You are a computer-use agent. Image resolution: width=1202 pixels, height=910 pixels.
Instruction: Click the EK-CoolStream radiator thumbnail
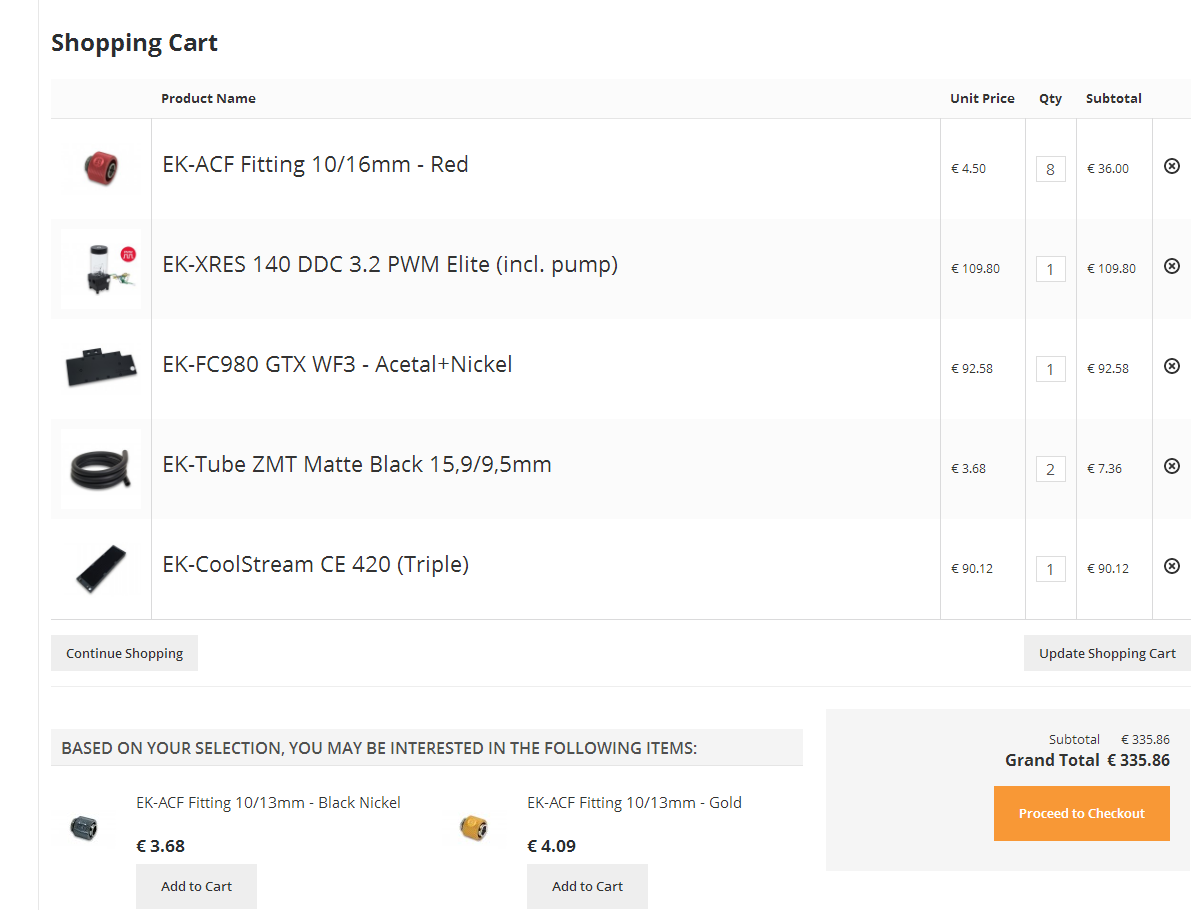click(101, 568)
